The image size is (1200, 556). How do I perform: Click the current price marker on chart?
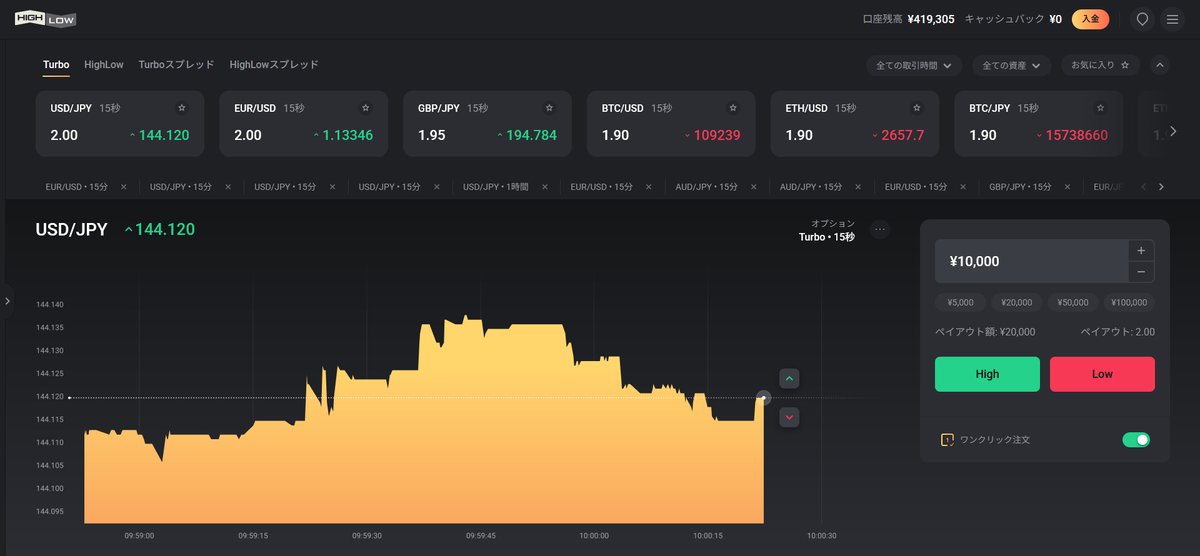pyautogui.click(x=764, y=397)
